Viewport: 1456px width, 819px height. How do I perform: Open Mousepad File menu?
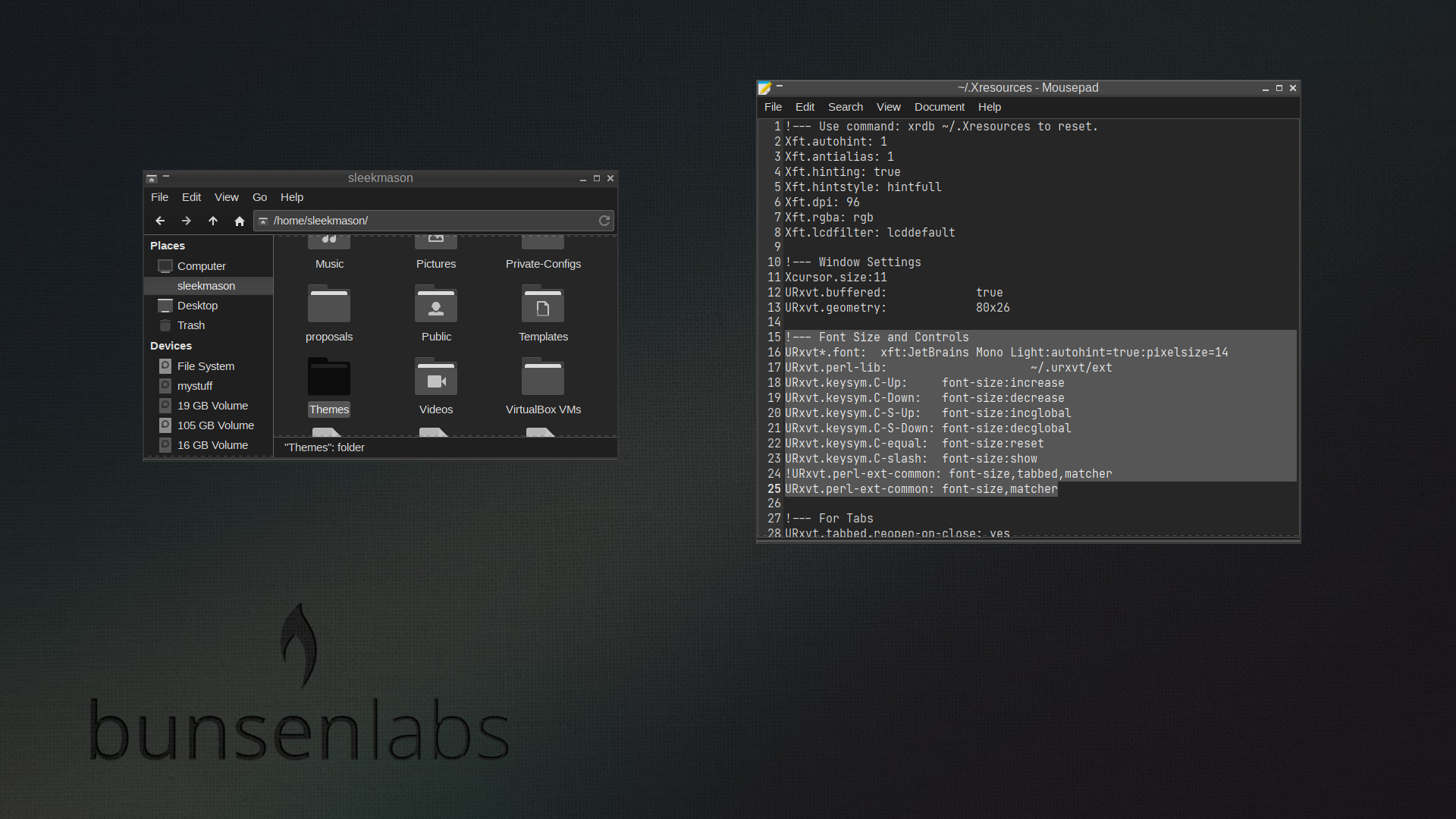[x=773, y=107]
